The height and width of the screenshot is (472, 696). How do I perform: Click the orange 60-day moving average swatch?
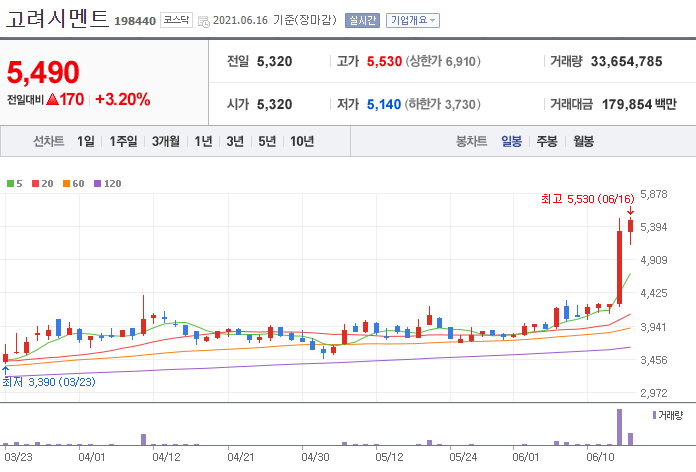click(67, 183)
